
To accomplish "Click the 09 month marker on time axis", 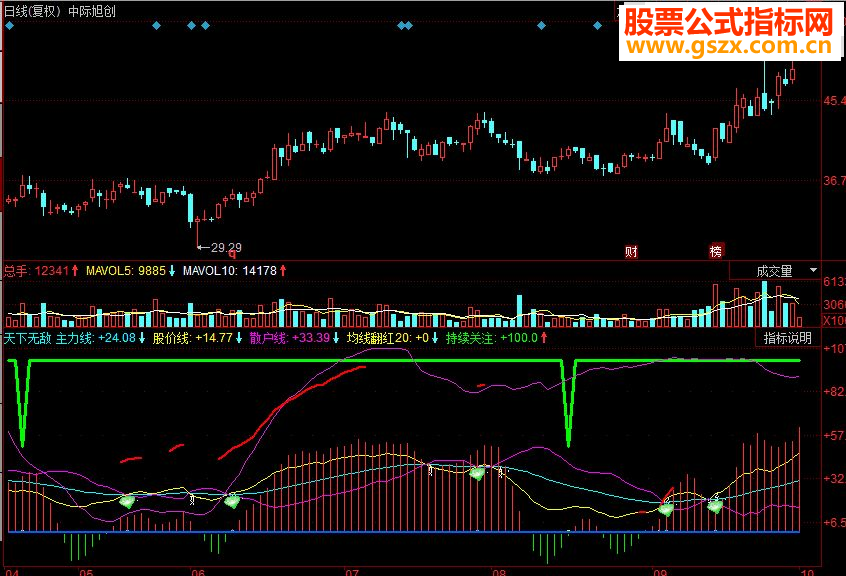I will (x=660, y=572).
